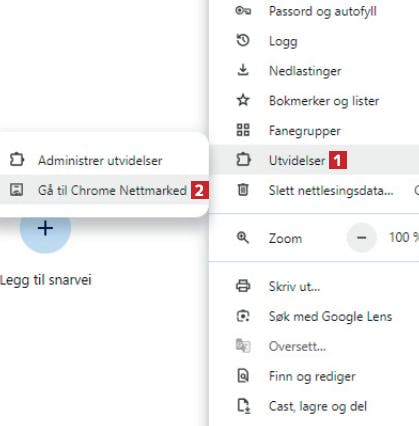
Task: Open Bokmerker og lister menu entry
Action: pos(315,101)
